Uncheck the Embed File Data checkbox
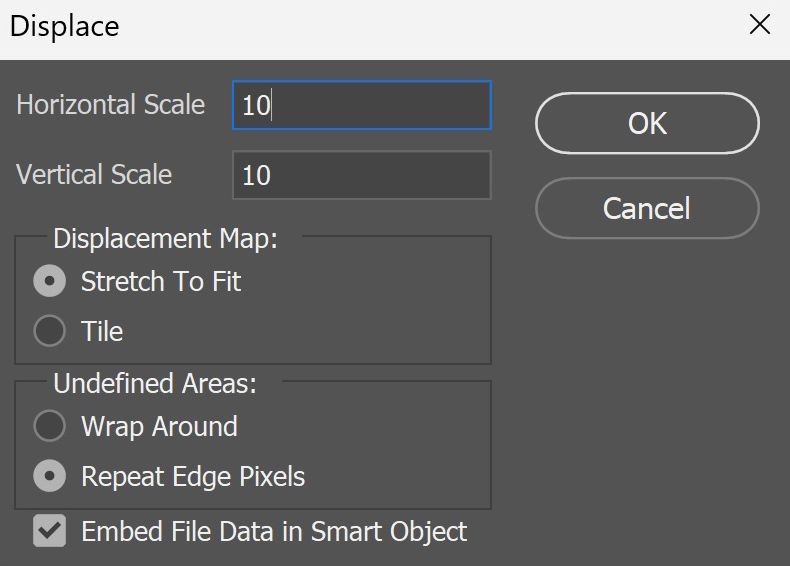Image resolution: width=790 pixels, height=566 pixels. pyautogui.click(x=49, y=531)
